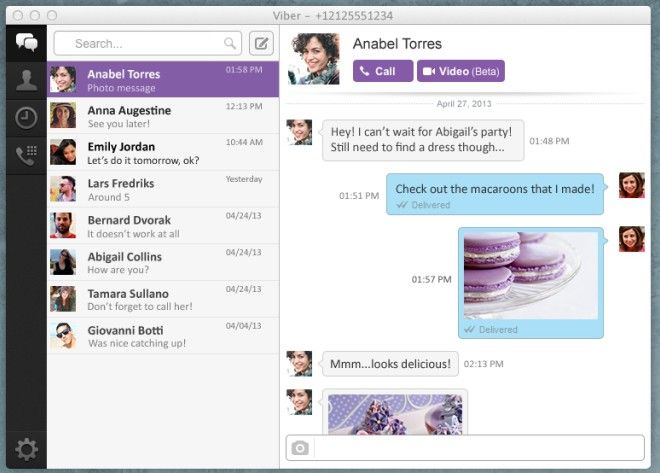Call Anabel Torres with Call button
The width and height of the screenshot is (660, 473).
coord(381,71)
